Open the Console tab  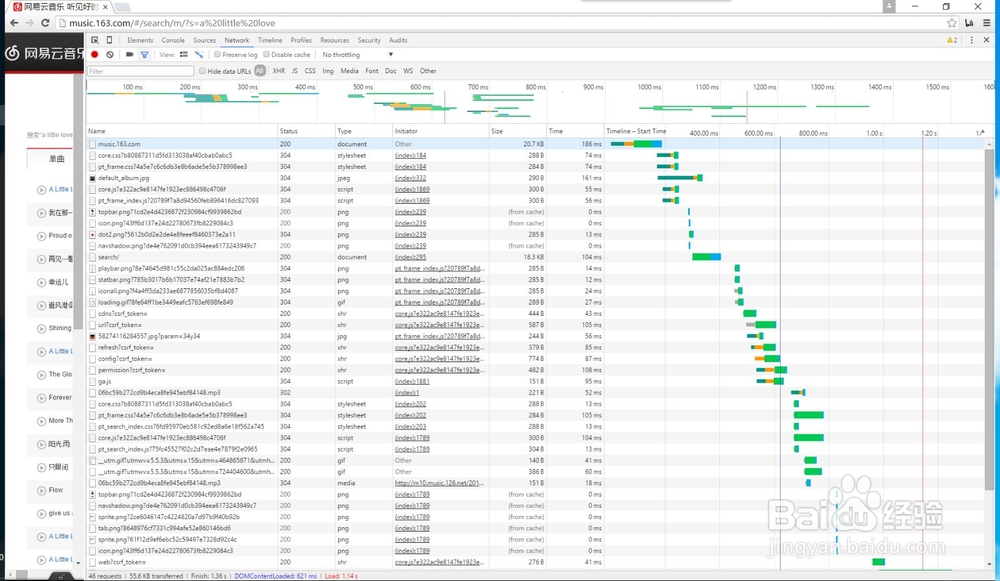click(x=173, y=40)
